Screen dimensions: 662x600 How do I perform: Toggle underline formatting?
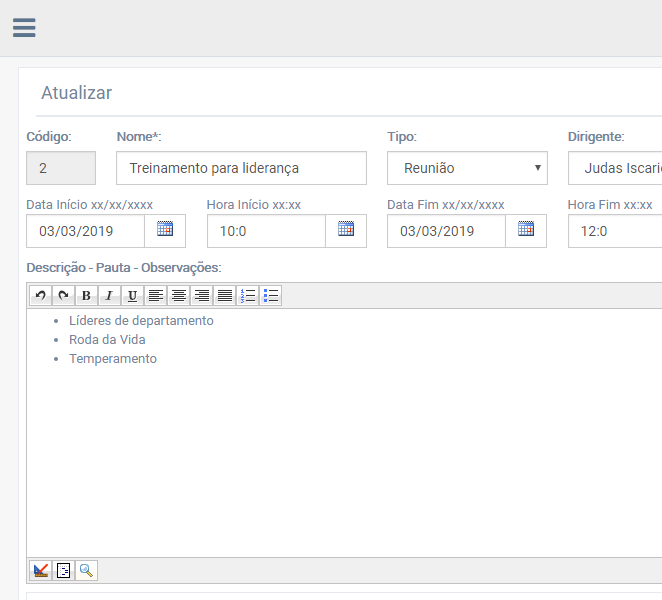click(x=133, y=296)
